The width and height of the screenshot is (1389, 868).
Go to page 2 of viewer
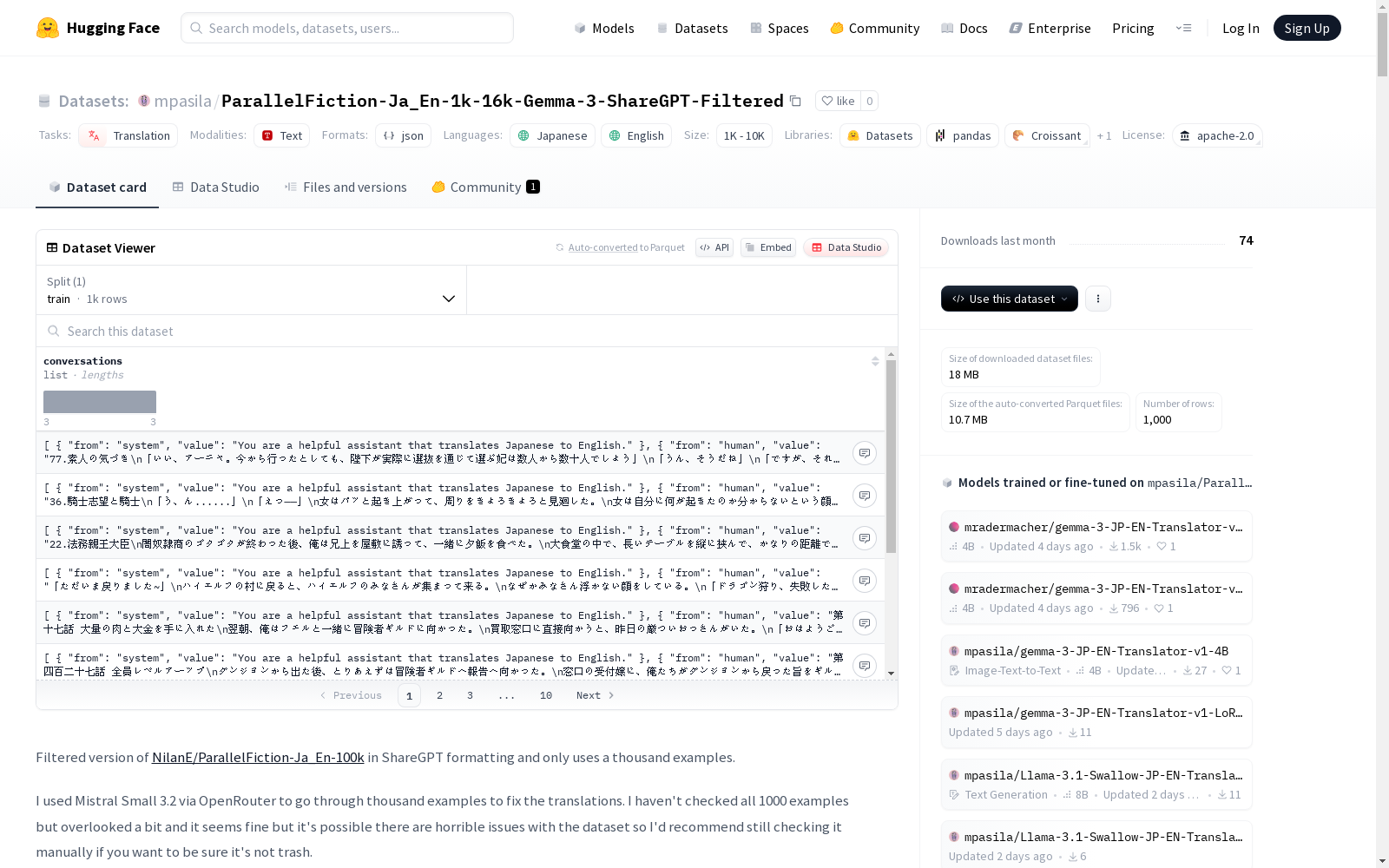(x=440, y=695)
